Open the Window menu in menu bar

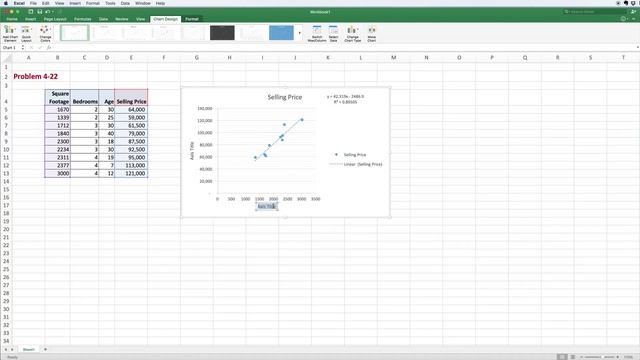point(143,3)
